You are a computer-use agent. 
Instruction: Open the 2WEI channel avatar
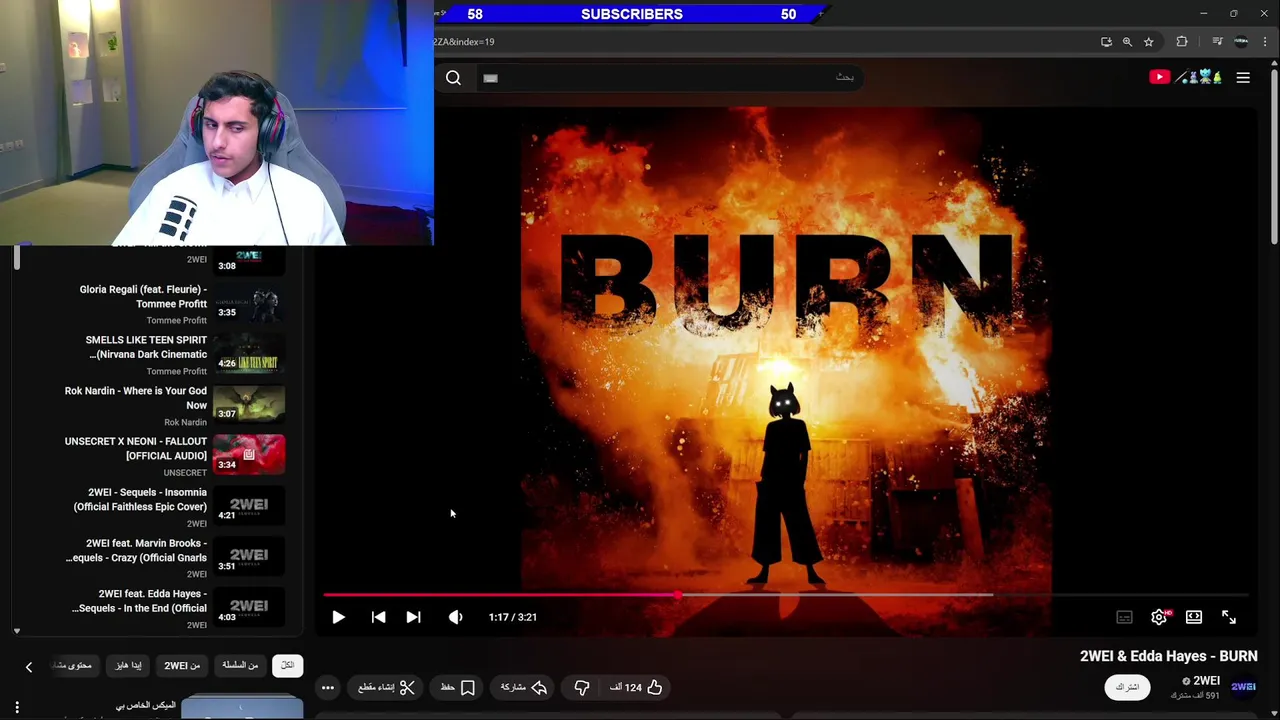[1243, 687]
